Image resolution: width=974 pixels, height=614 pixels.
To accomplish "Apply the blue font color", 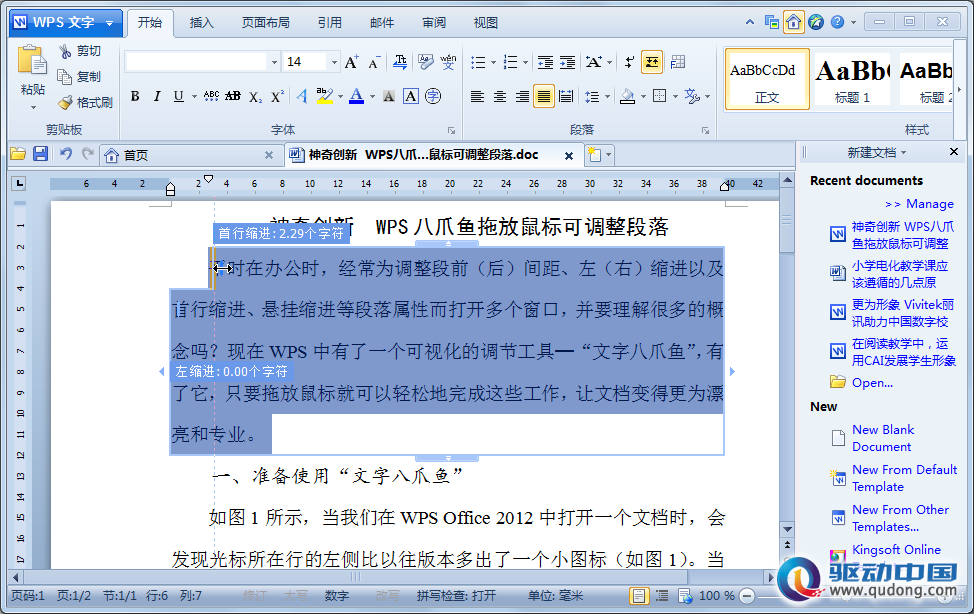I will 357,96.
